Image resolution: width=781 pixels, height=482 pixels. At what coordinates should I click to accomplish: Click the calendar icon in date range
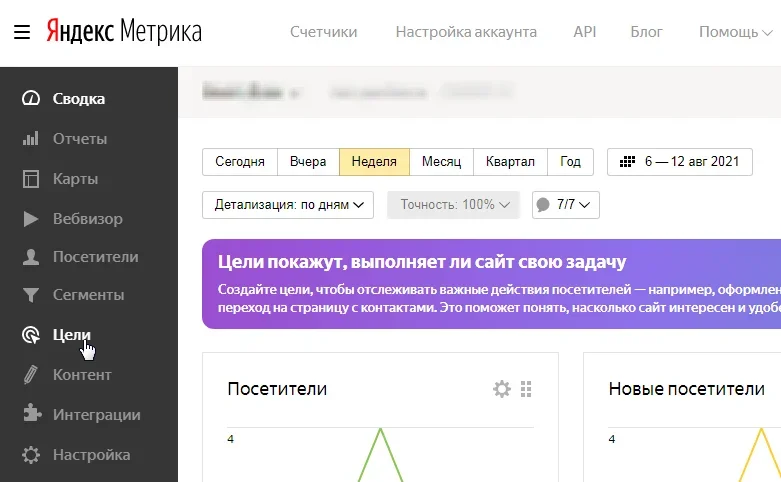point(627,161)
